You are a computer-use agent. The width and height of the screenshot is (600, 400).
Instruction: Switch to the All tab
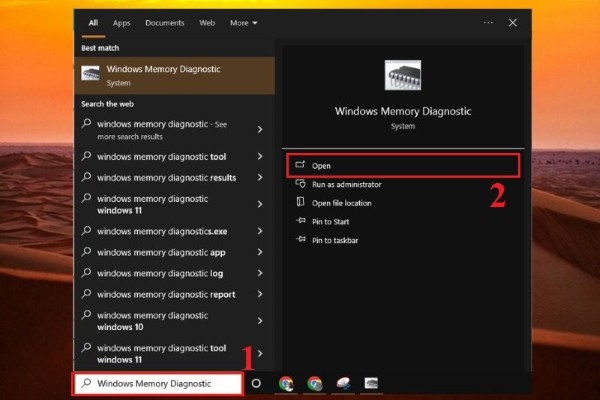(93, 23)
